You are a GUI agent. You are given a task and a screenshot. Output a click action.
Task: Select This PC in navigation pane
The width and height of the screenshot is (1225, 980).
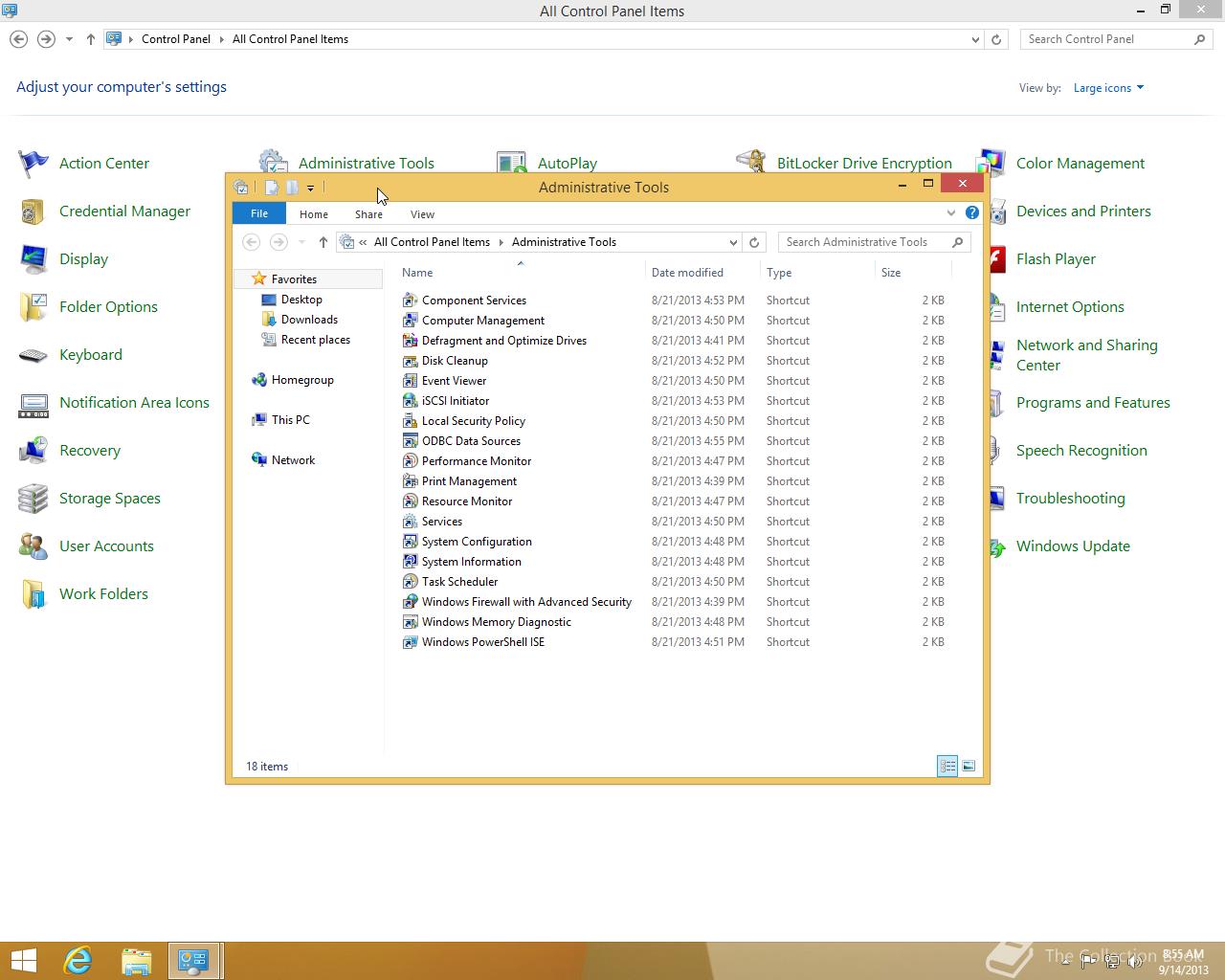[290, 420]
